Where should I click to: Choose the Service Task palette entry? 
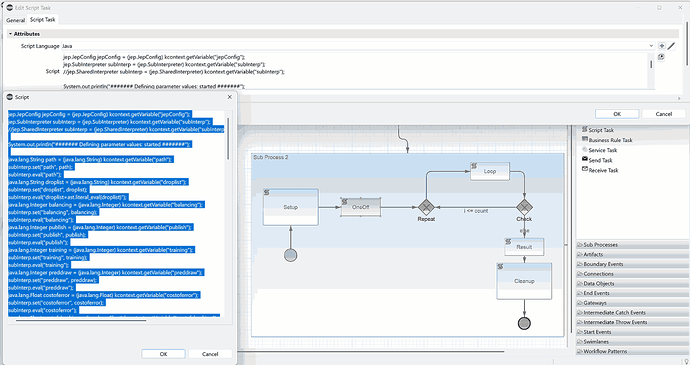599,150
